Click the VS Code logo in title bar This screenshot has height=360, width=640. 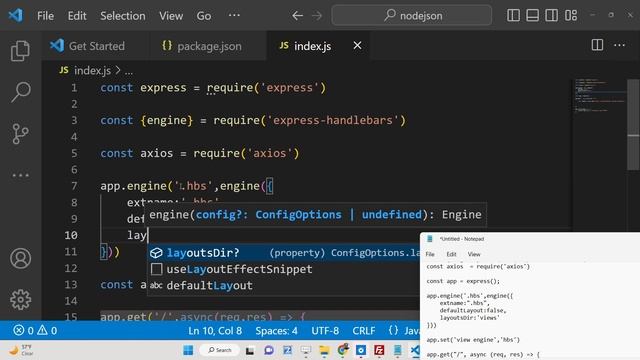pyautogui.click(x=16, y=16)
